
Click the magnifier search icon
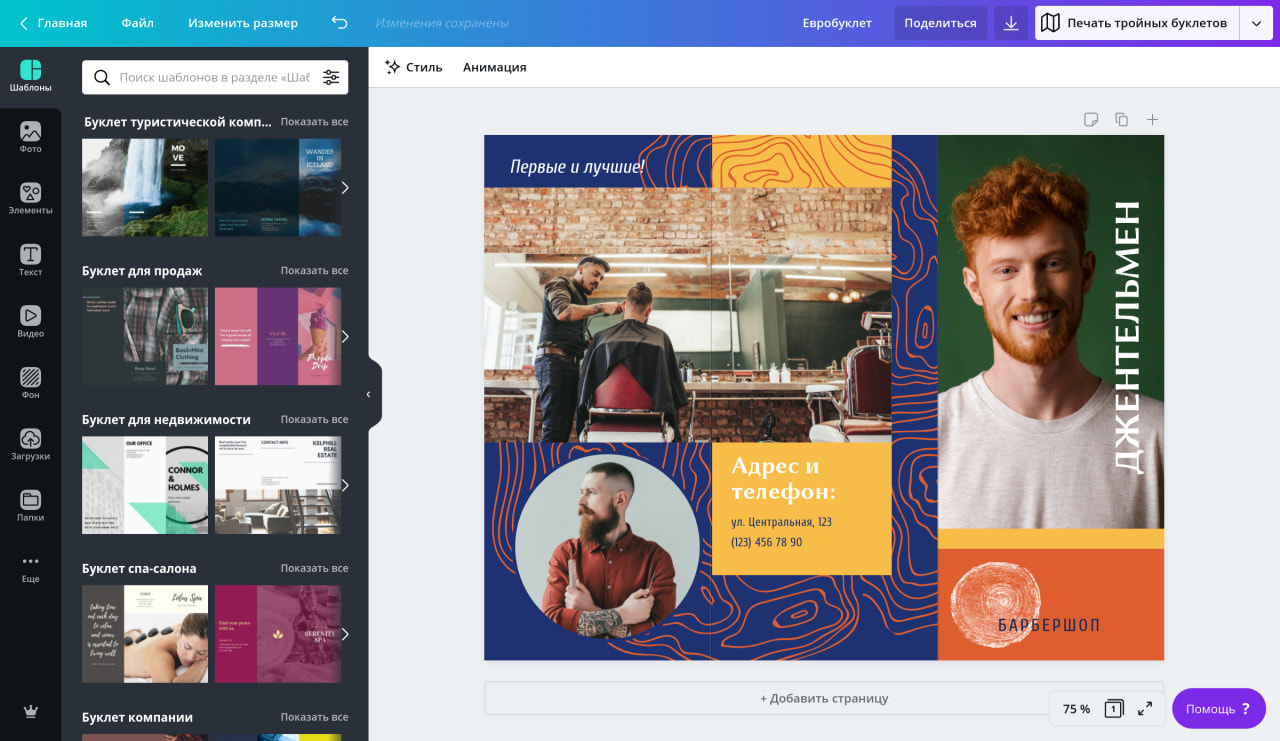click(x=102, y=77)
